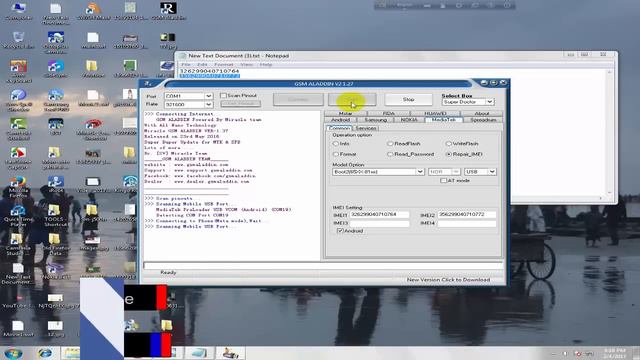Click the Notepad window title icon

[x=182, y=56]
